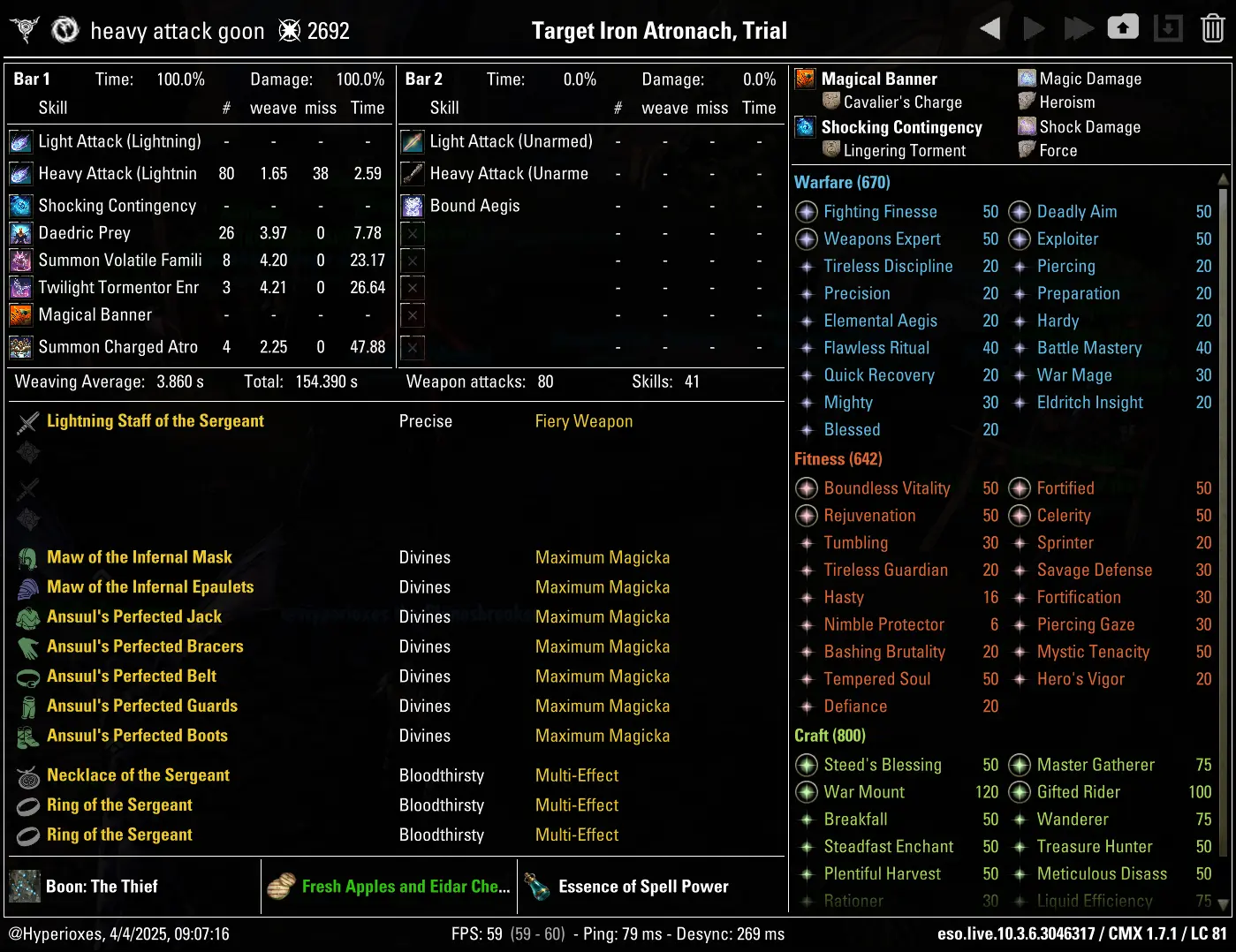The width and height of the screenshot is (1236, 952).
Task: Click the Heroism buff icon
Action: [x=1027, y=102]
